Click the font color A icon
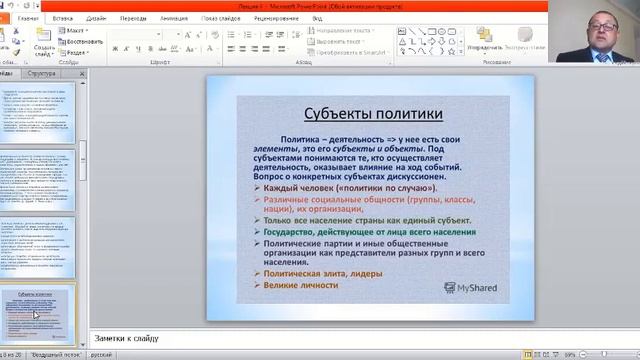The image size is (640, 360). (x=209, y=49)
